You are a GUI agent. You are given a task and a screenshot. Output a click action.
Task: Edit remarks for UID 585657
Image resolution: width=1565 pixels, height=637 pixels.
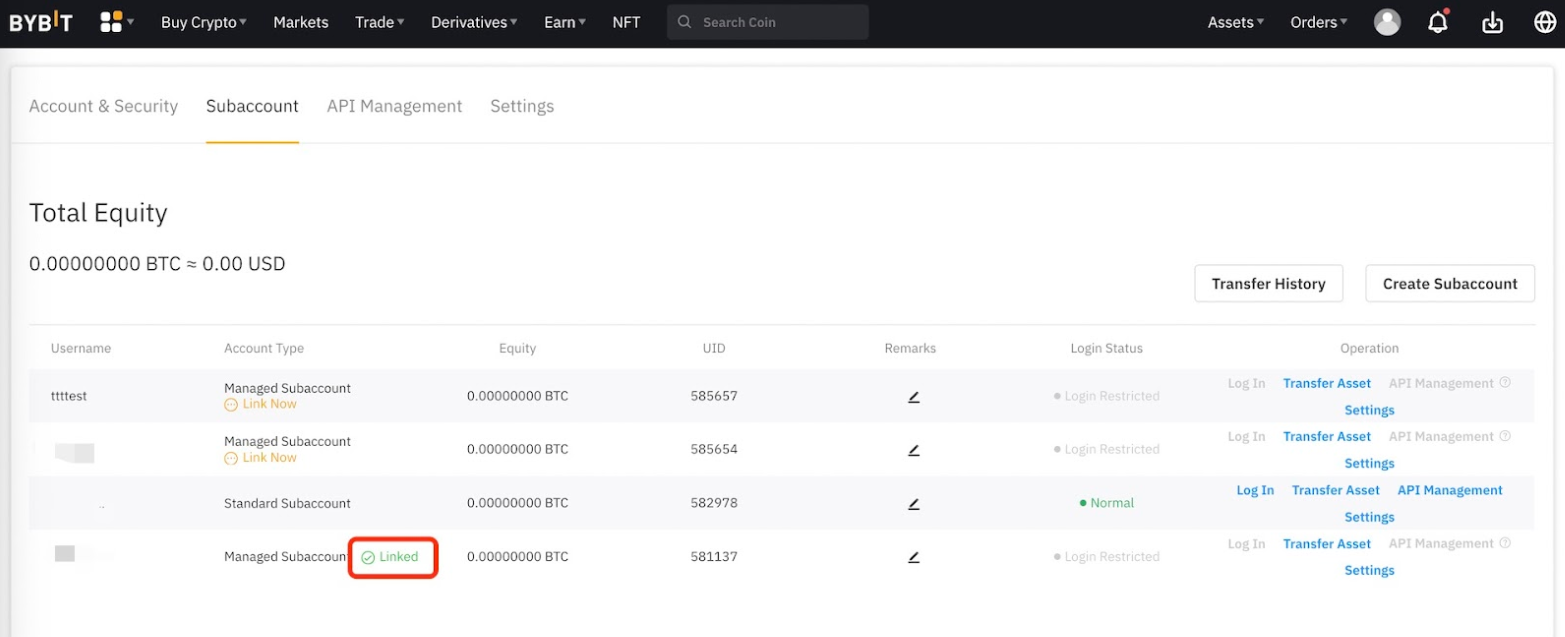tap(913, 397)
